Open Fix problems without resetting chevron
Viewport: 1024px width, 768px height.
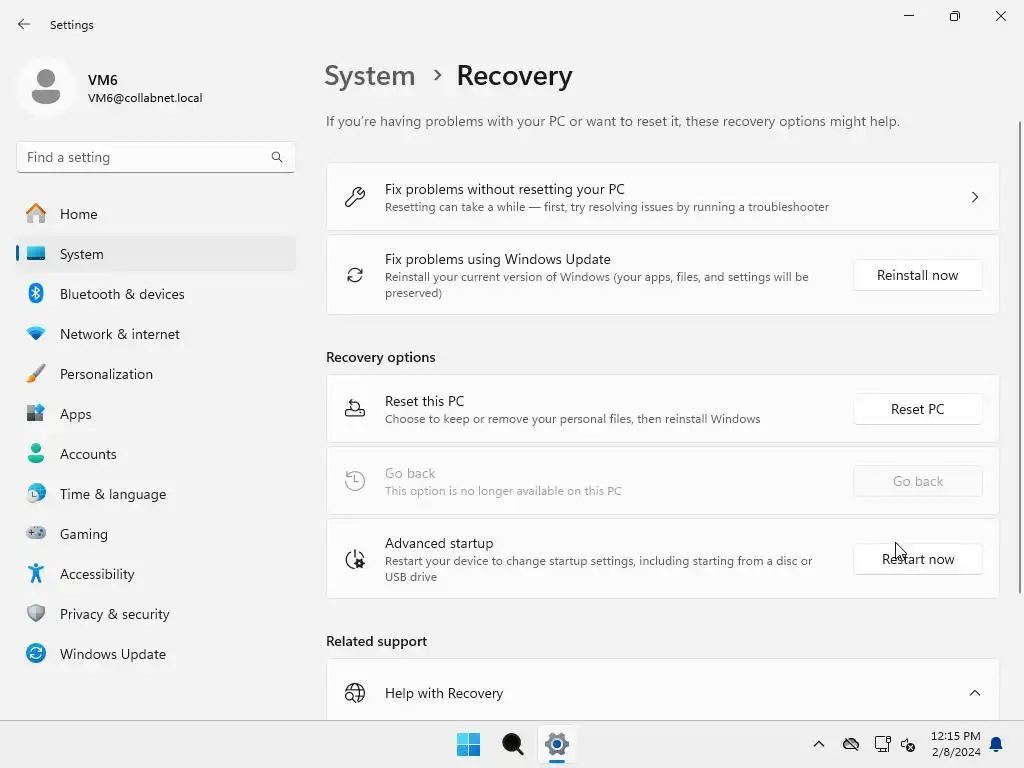pos(974,197)
